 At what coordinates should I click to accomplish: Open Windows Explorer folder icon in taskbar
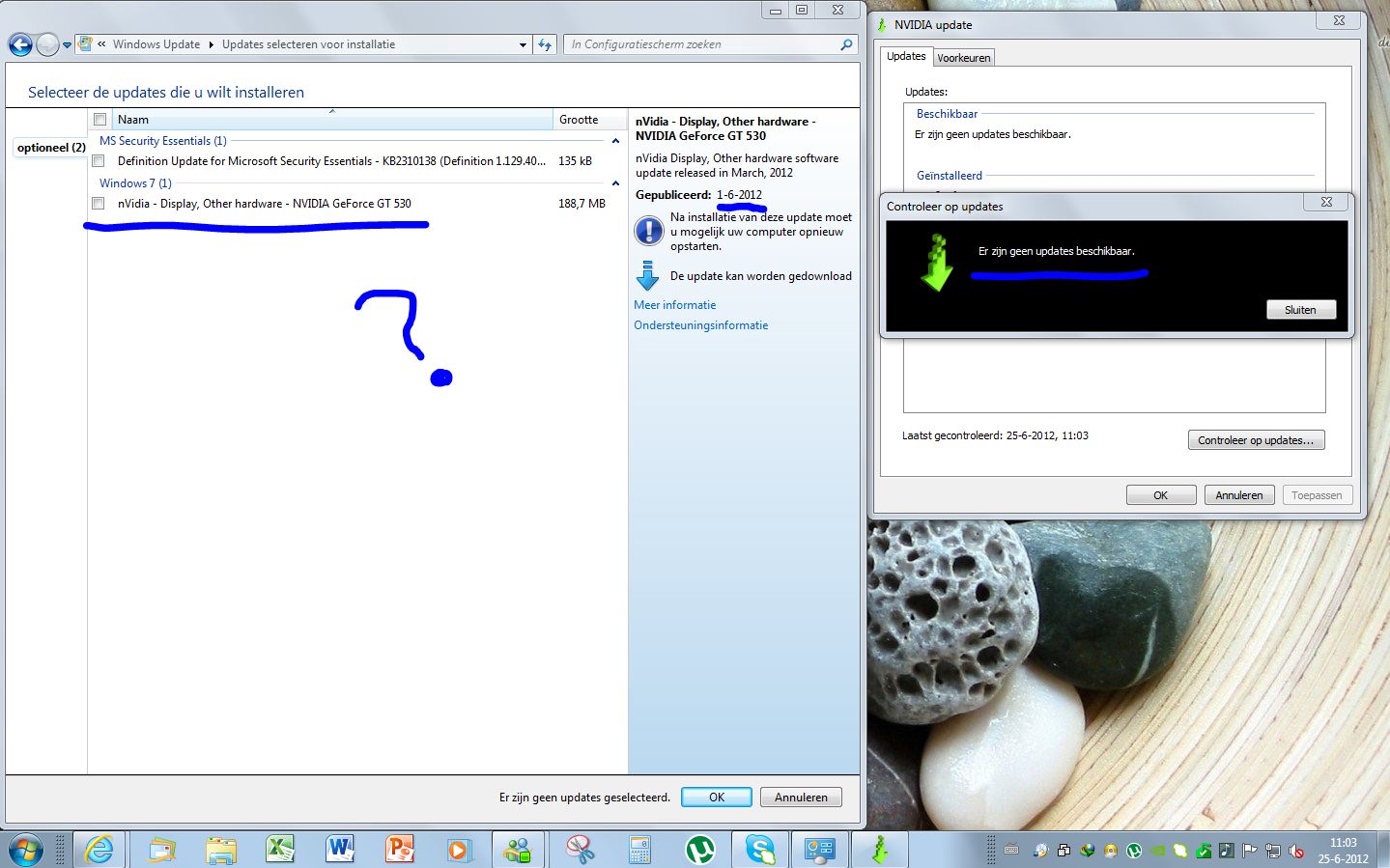pos(220,850)
